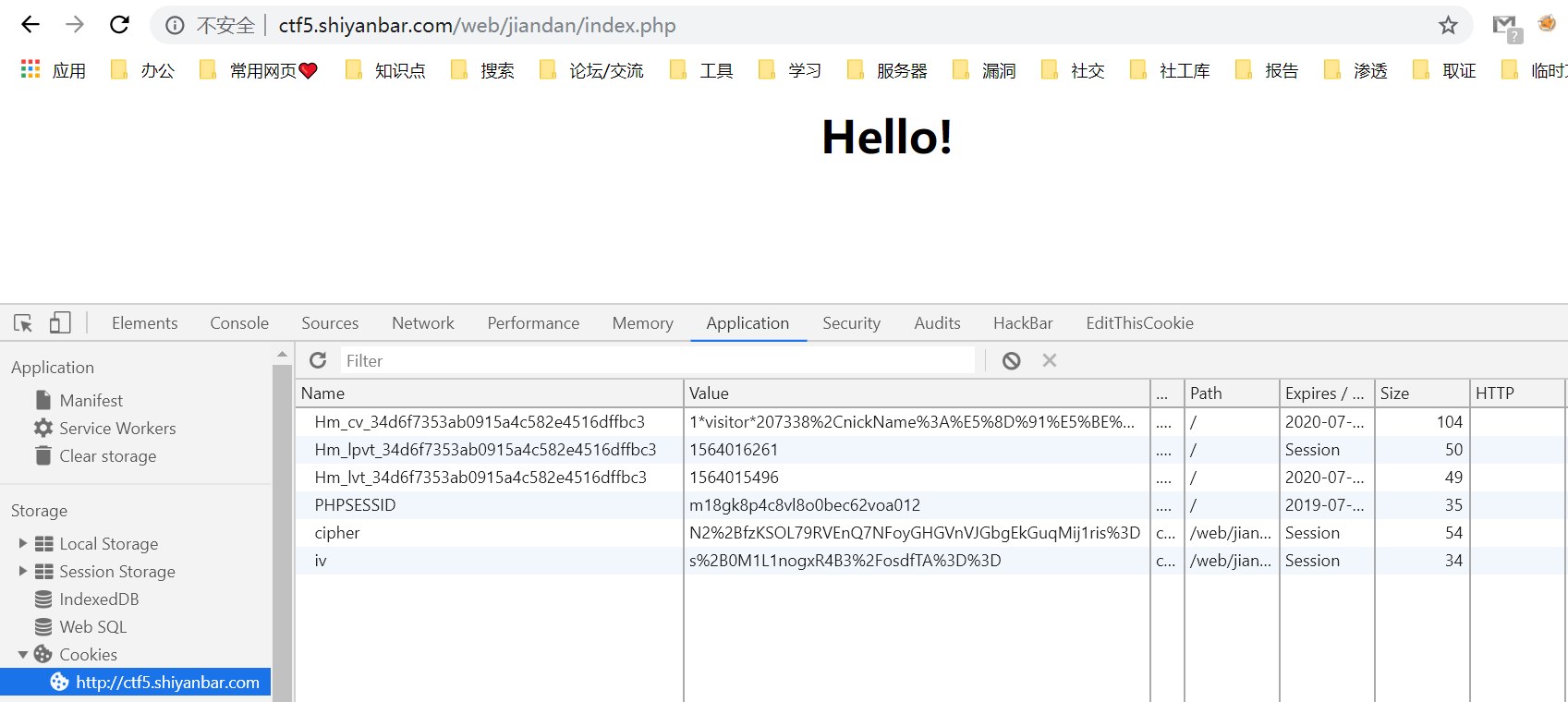Sort cookies by Size column header
The height and width of the screenshot is (702, 1568).
[x=1422, y=393]
